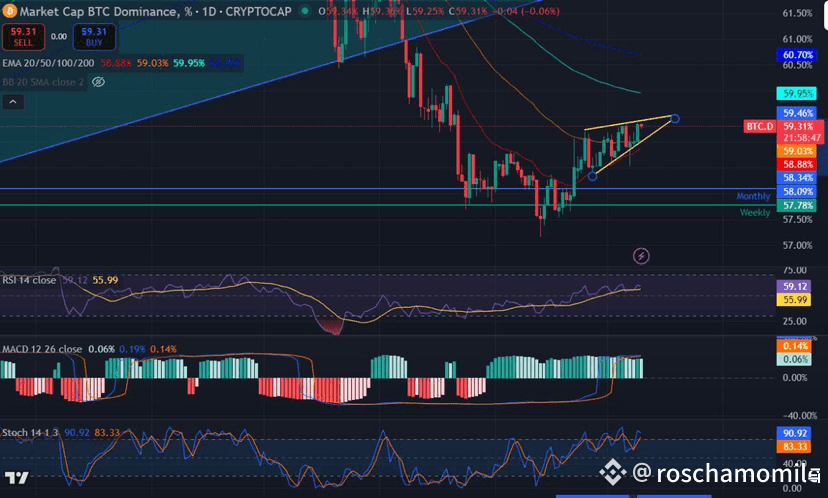This screenshot has height=498, width=828.
Task: Select the EMA 20/50/100/200 indicator label
Action: 48,63
